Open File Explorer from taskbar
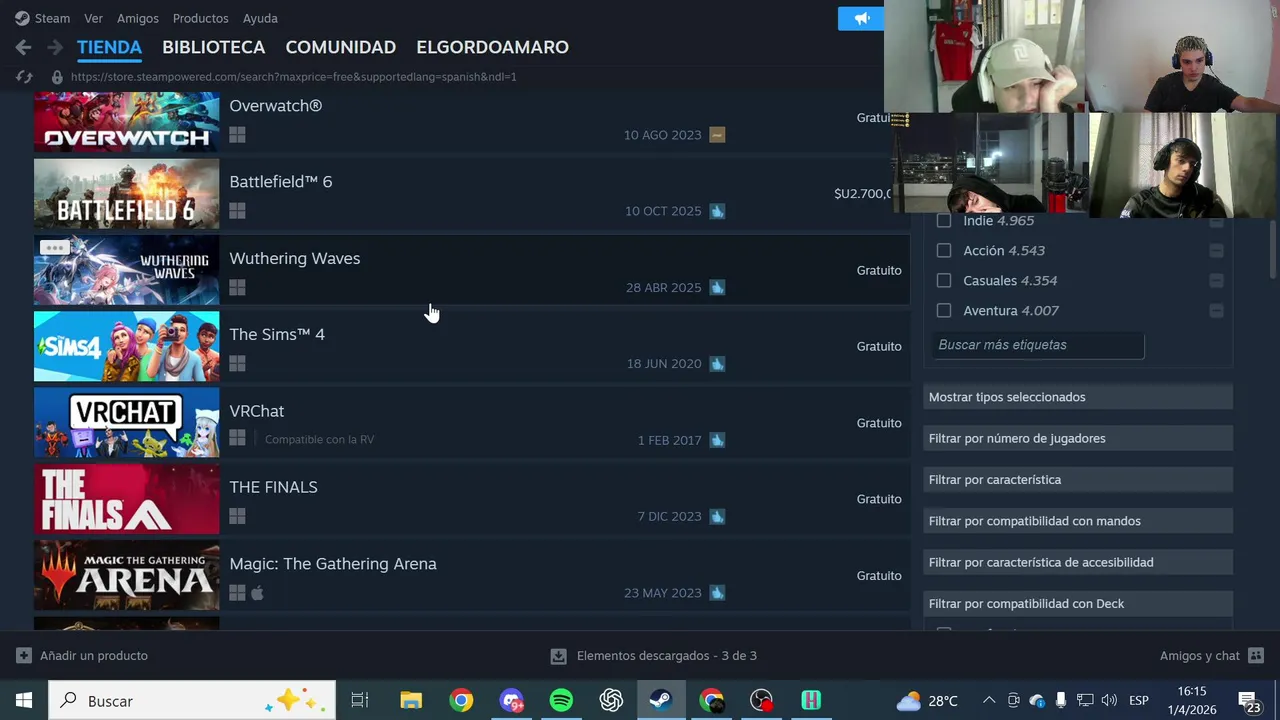 pos(411,700)
